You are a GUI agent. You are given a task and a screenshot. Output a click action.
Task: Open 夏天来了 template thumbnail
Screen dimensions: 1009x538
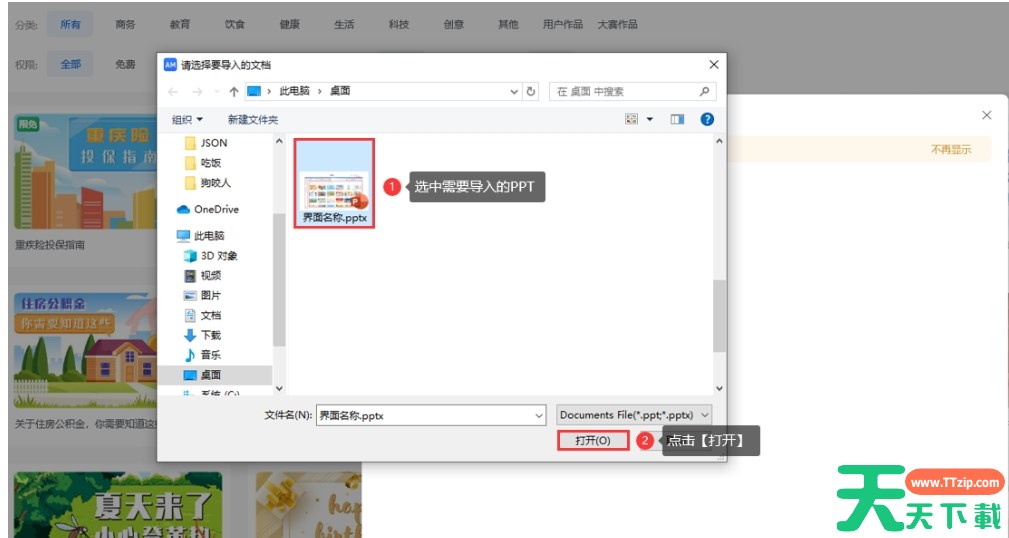click(118, 505)
